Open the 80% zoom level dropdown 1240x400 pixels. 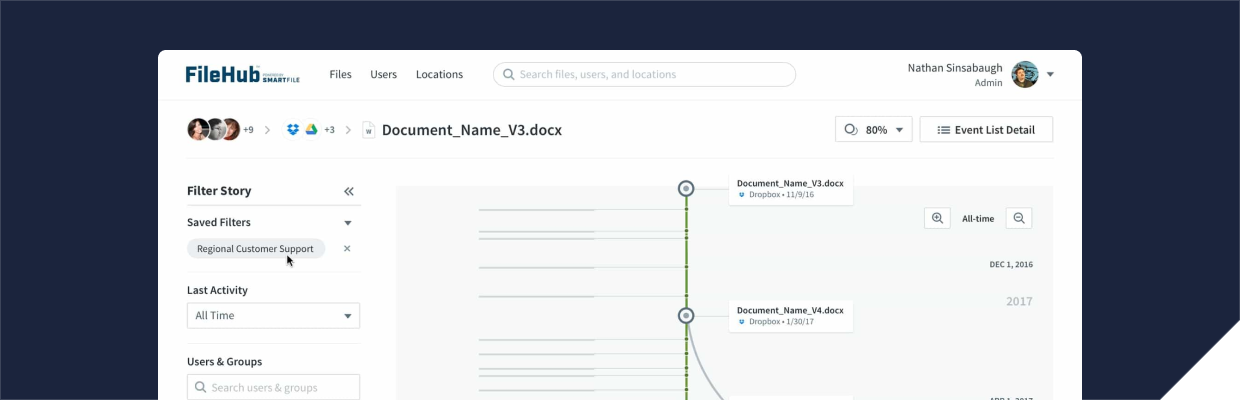coord(873,129)
